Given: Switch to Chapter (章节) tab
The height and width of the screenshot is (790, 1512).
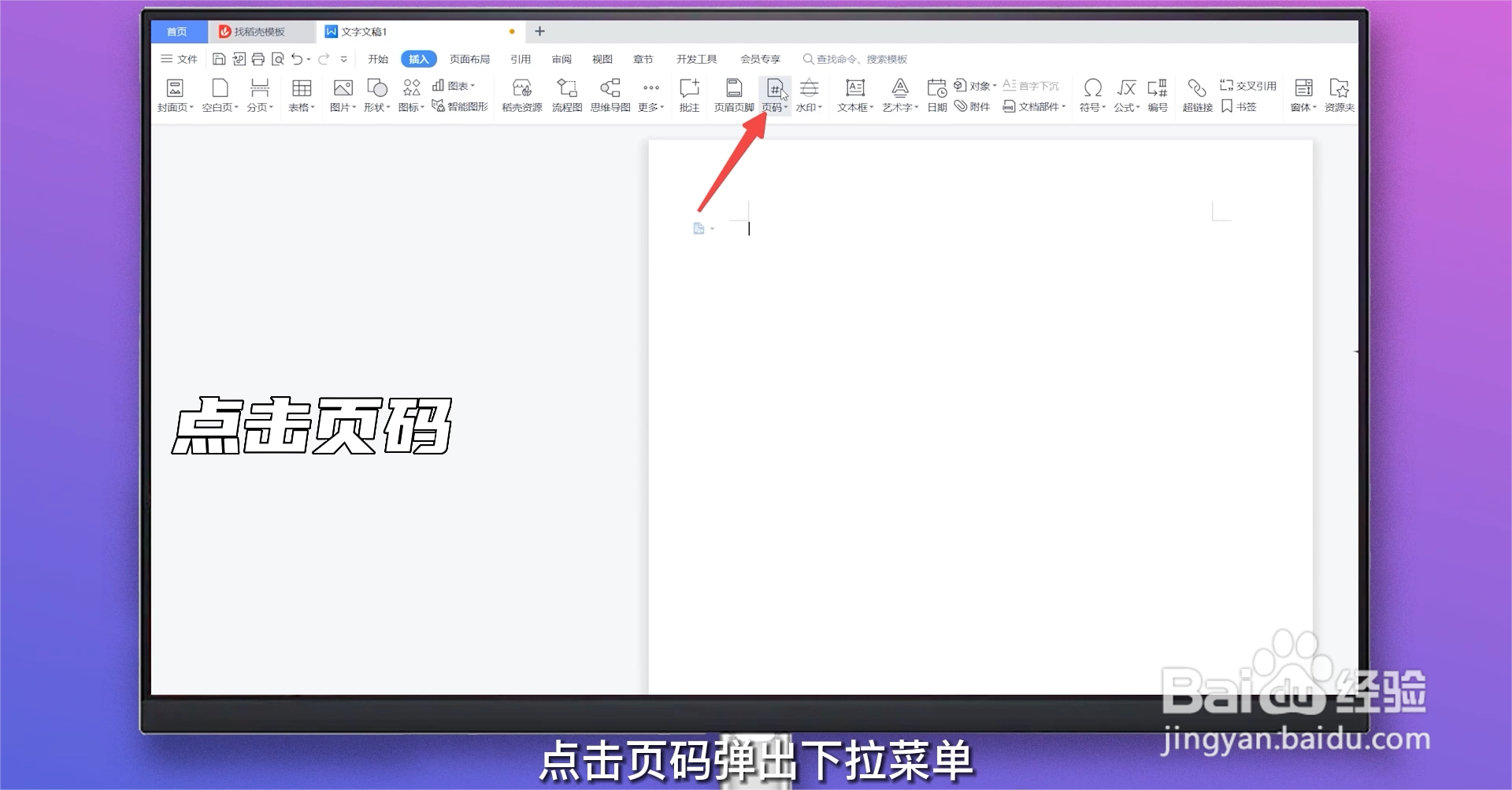Looking at the screenshot, I should point(643,59).
